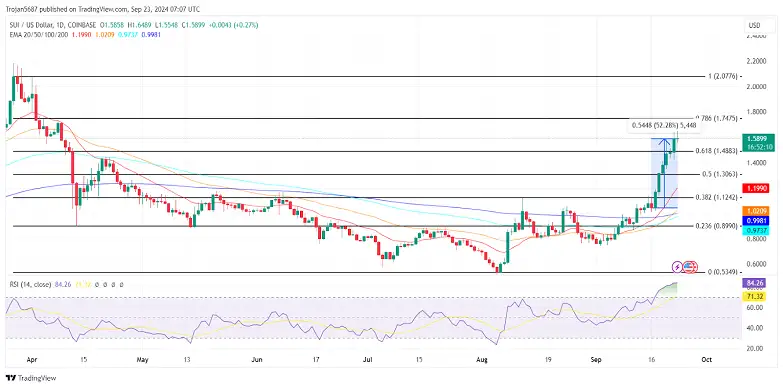This screenshot has height=388, width=783.
Task: Click the TradingView logo at the chart bottom
Action: (30, 378)
